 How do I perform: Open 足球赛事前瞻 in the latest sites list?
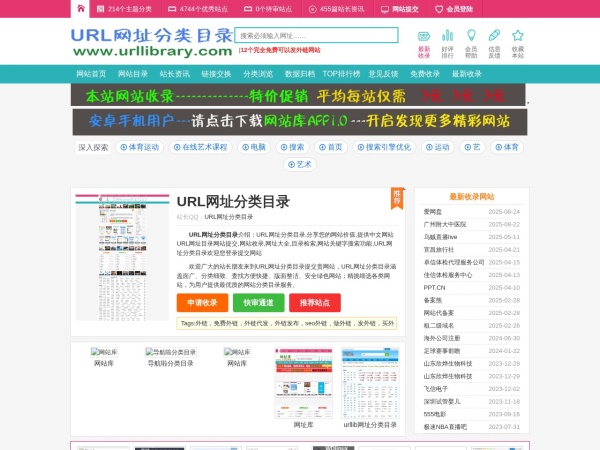(x=442, y=351)
